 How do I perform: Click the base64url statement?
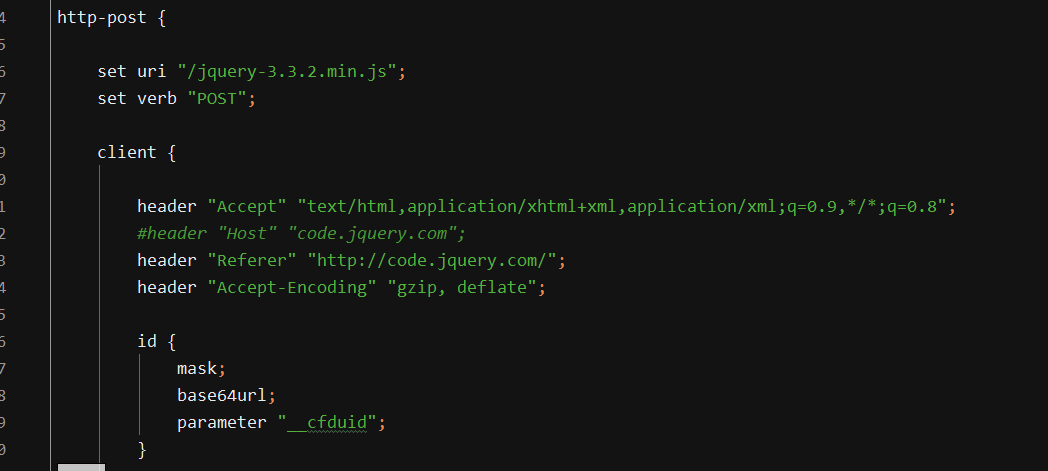(222, 396)
